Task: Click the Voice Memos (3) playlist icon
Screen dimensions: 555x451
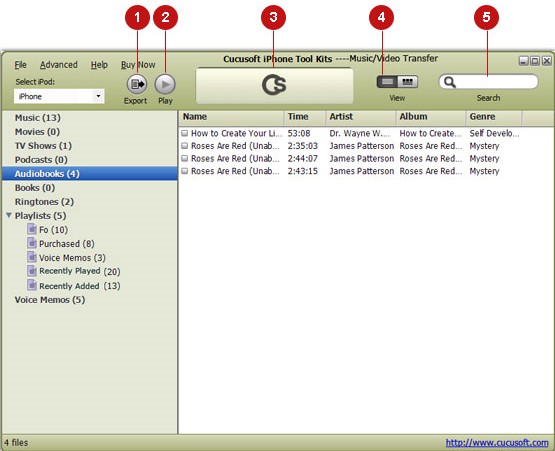Action: [x=32, y=257]
